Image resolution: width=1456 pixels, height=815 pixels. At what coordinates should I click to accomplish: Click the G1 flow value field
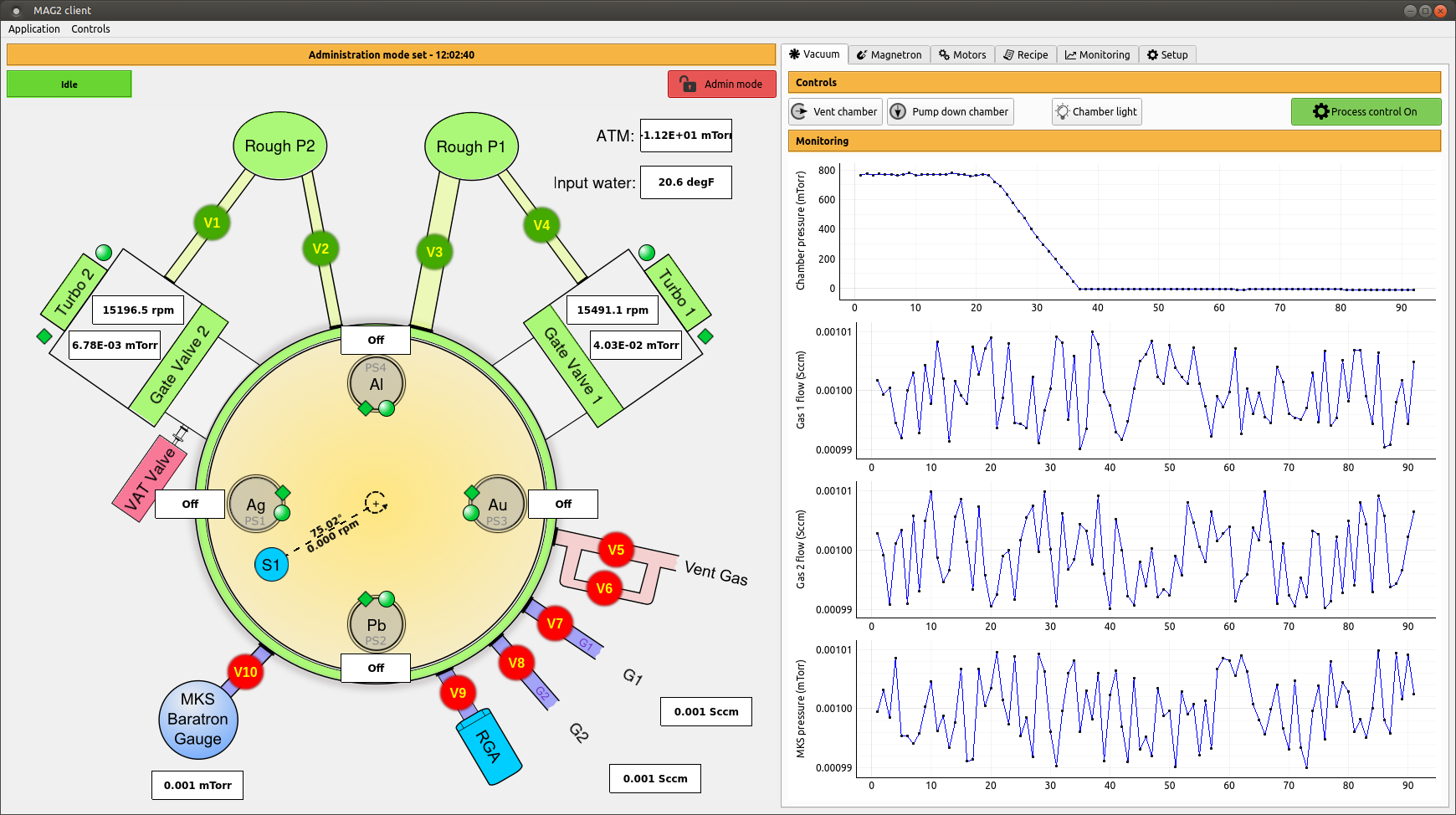(x=705, y=711)
